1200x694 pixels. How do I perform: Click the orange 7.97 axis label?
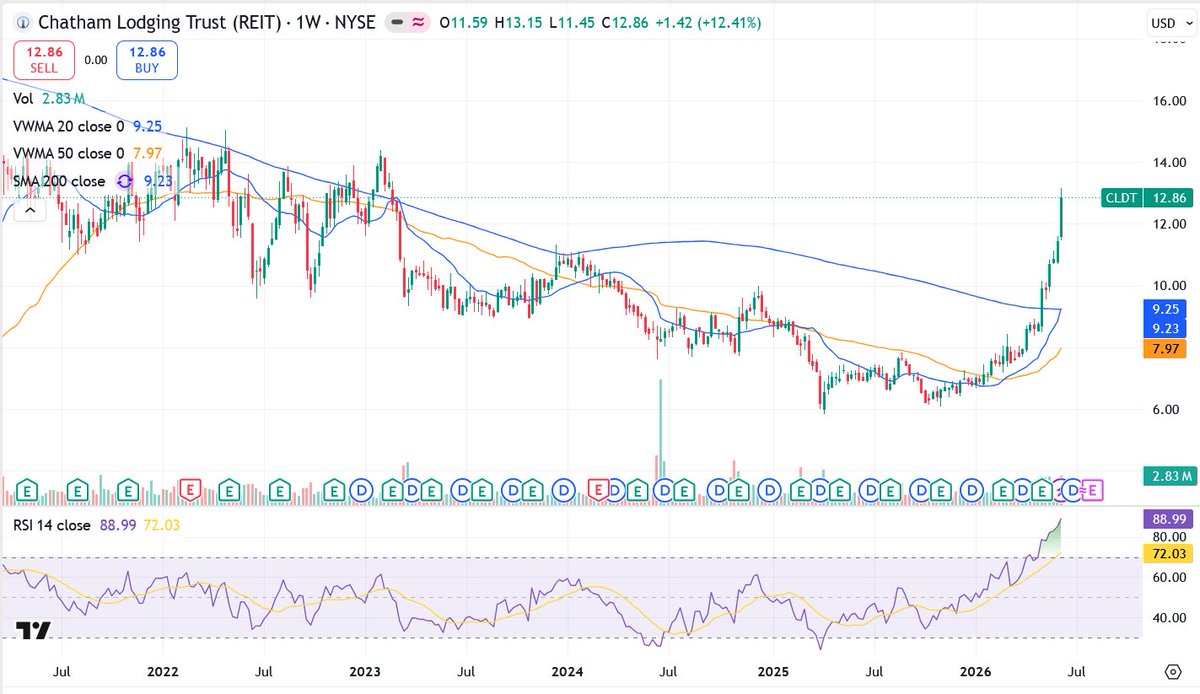tap(1164, 349)
